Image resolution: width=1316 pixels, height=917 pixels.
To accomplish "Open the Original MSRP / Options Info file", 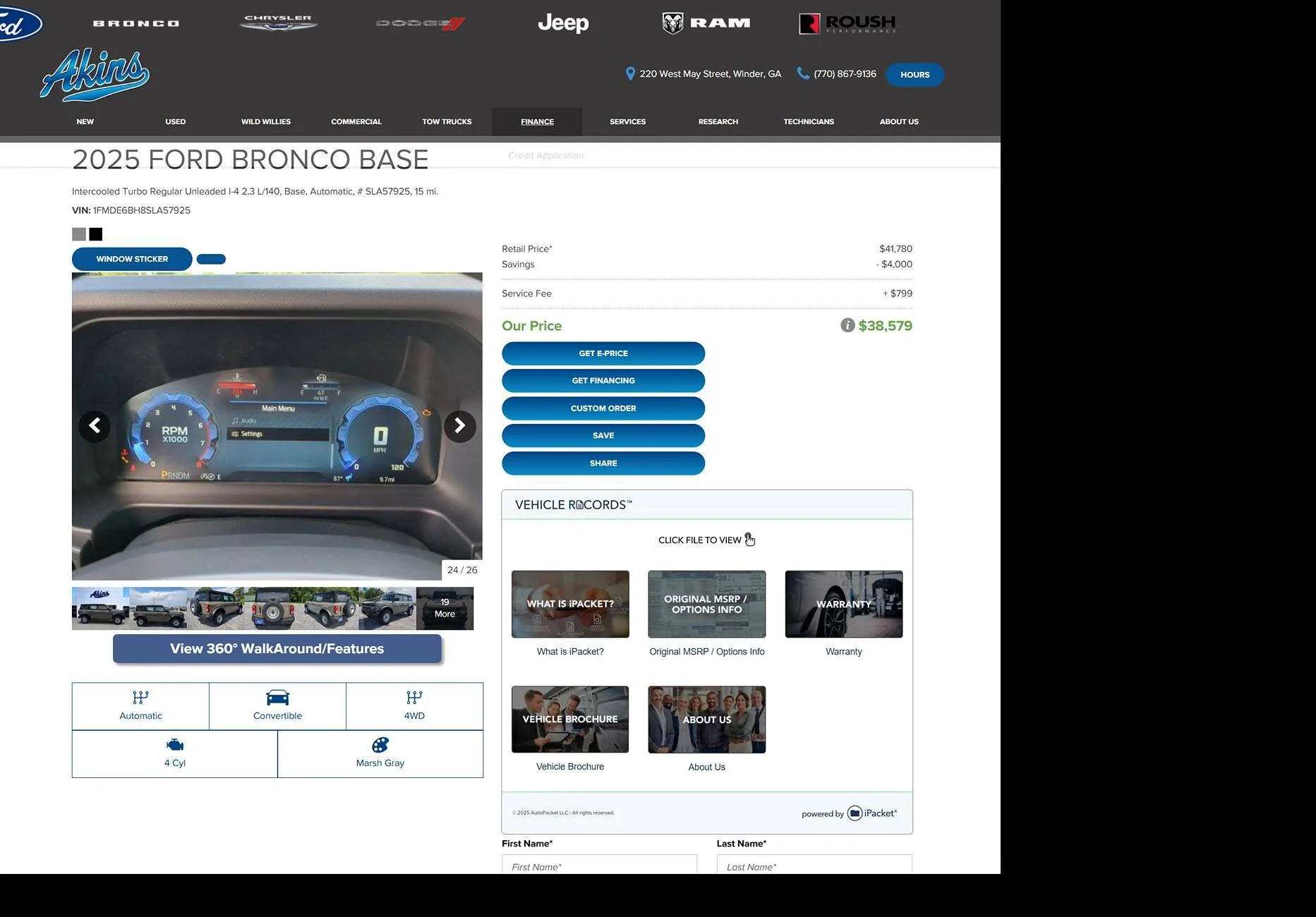I will point(707,605).
